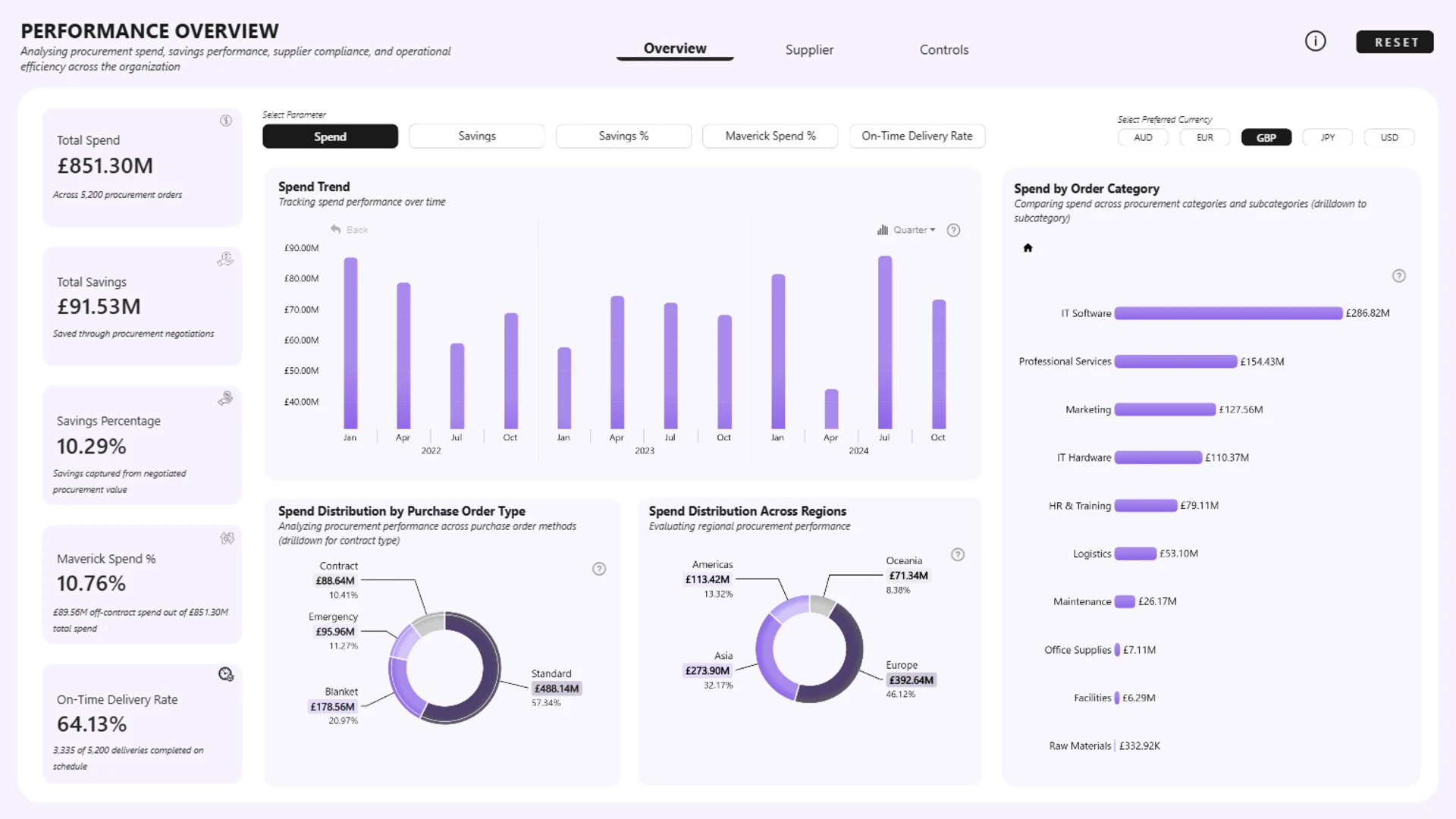Click the Contract value £88.64M

pos(335,581)
